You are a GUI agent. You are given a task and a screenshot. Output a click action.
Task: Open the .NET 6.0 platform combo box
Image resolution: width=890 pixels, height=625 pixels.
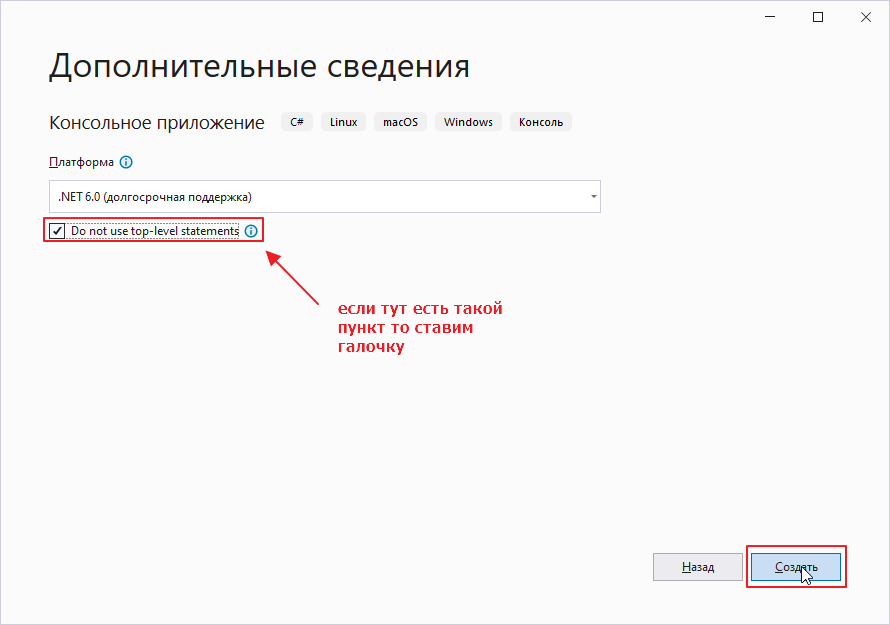(320, 197)
